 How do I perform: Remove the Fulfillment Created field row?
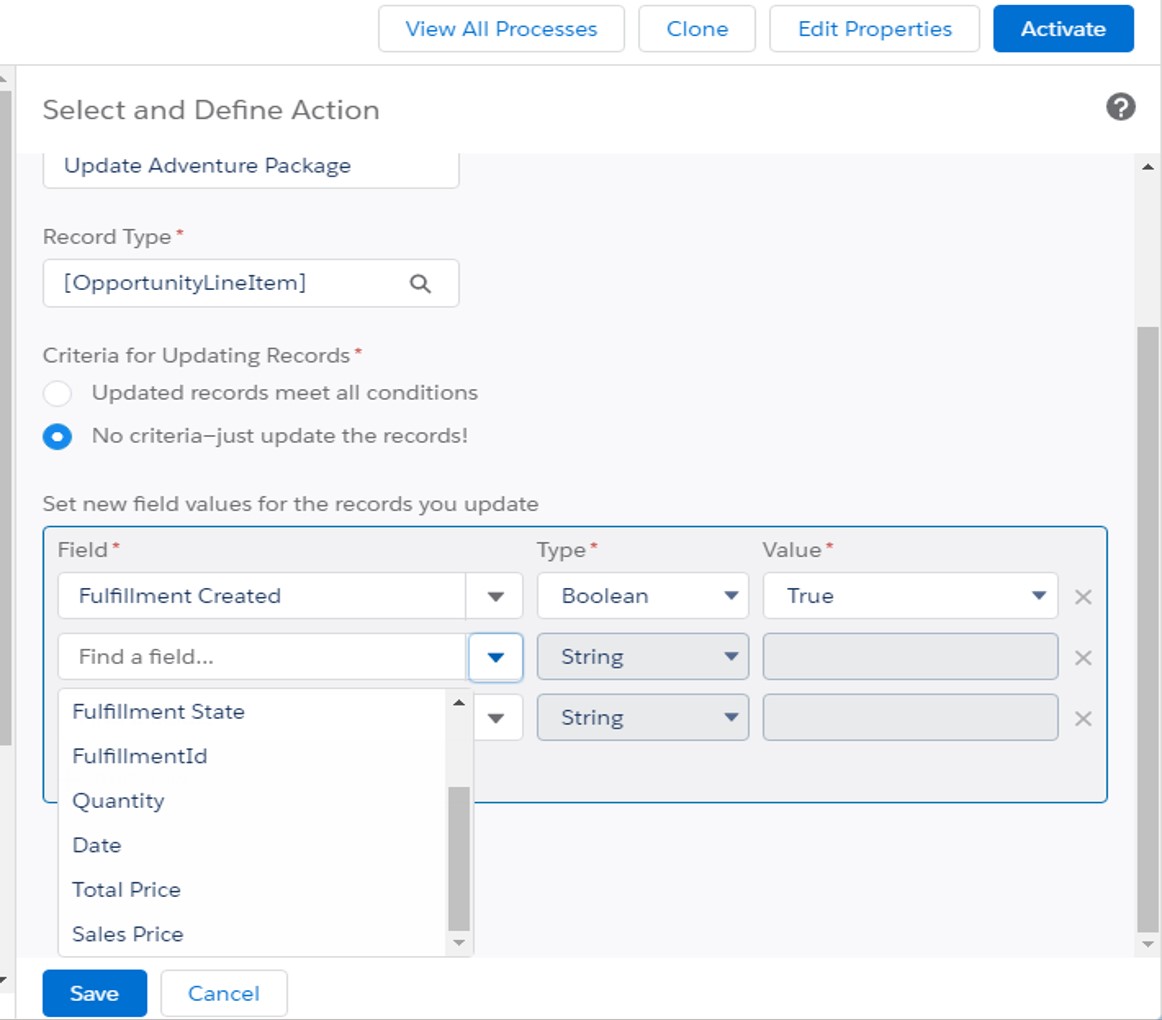(1082, 597)
